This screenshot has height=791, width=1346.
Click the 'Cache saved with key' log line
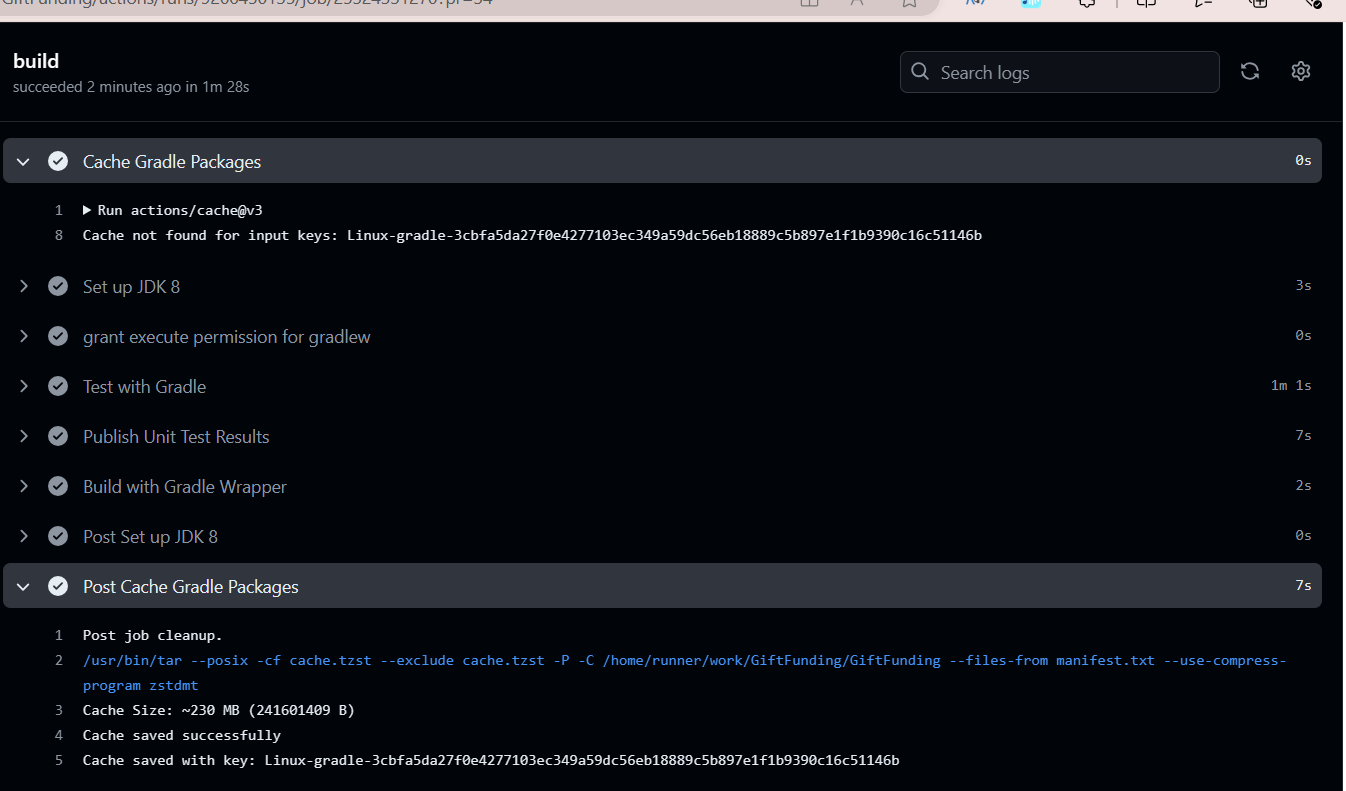coord(491,760)
